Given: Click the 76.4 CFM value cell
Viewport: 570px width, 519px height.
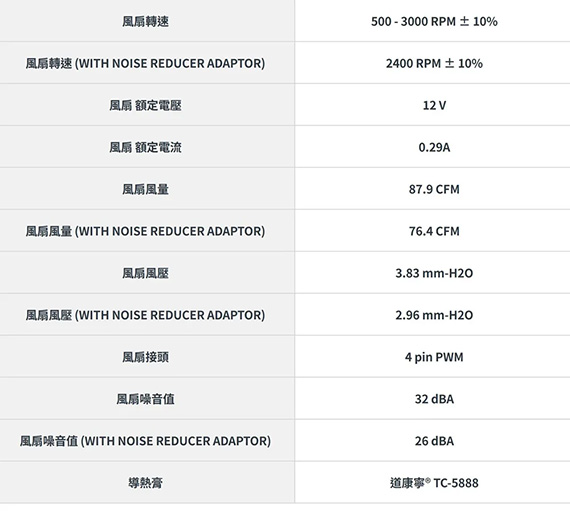Looking at the screenshot, I should point(434,231).
